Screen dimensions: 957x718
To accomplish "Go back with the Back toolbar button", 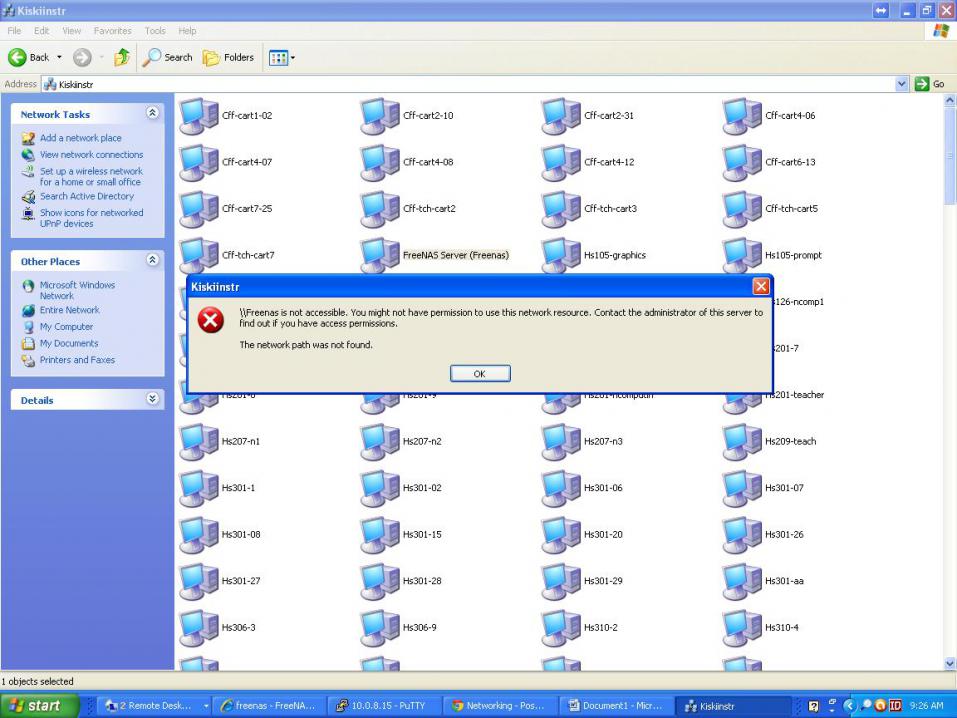I will click(x=29, y=57).
